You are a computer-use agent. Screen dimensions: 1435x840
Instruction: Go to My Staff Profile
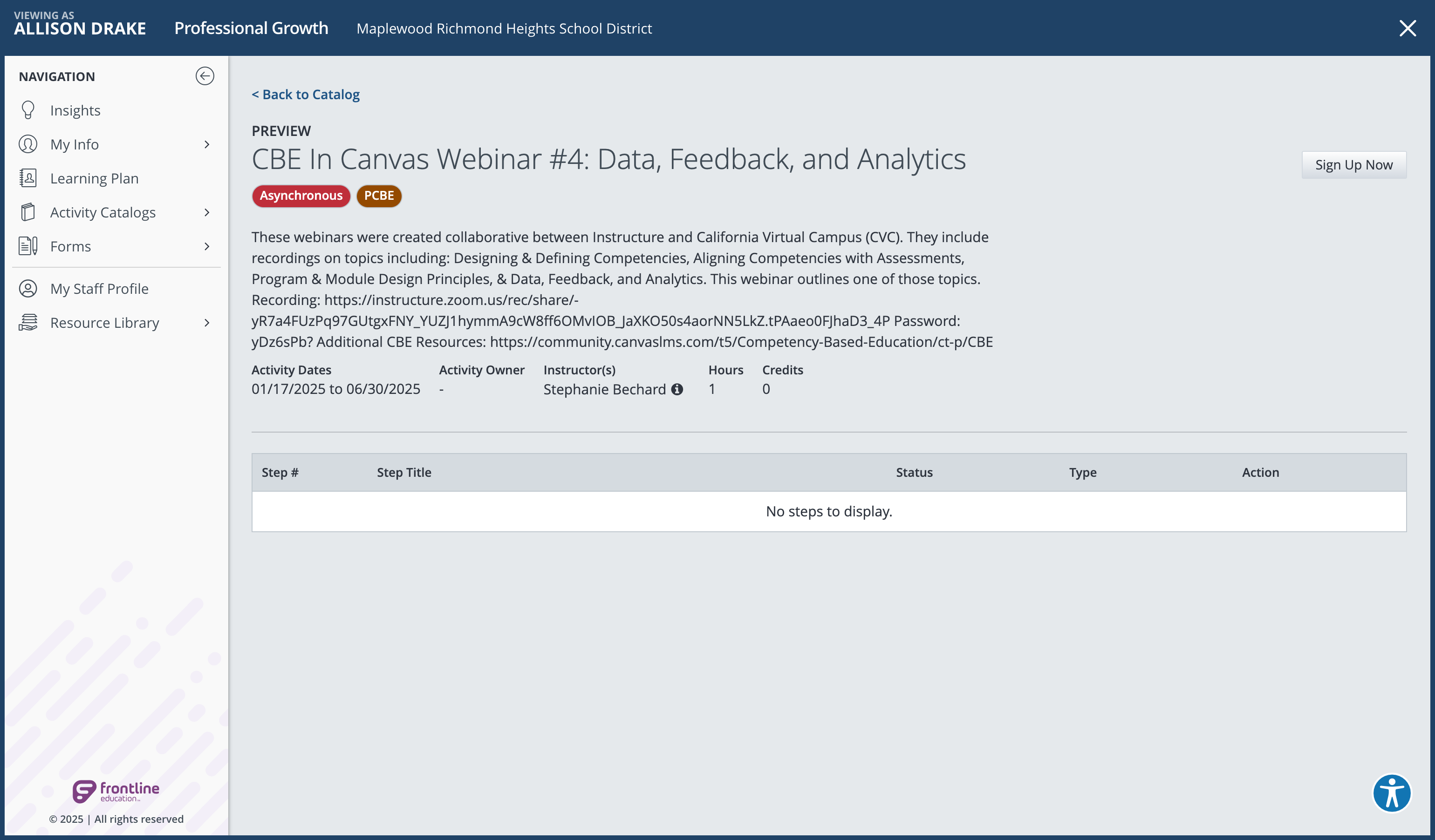point(99,289)
